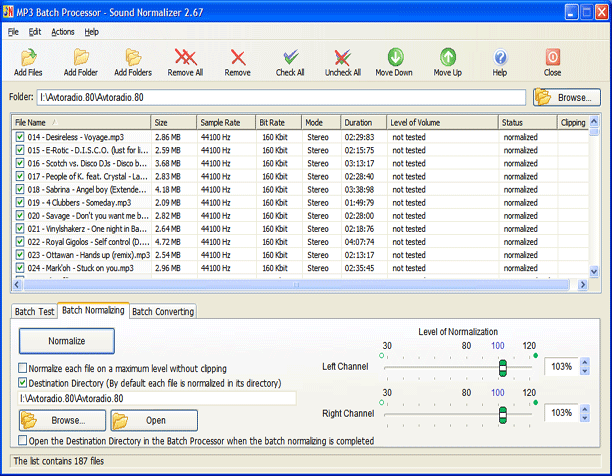Click the file list scroll down arrow
The height and width of the screenshot is (476, 612).
pyautogui.click(x=594, y=271)
